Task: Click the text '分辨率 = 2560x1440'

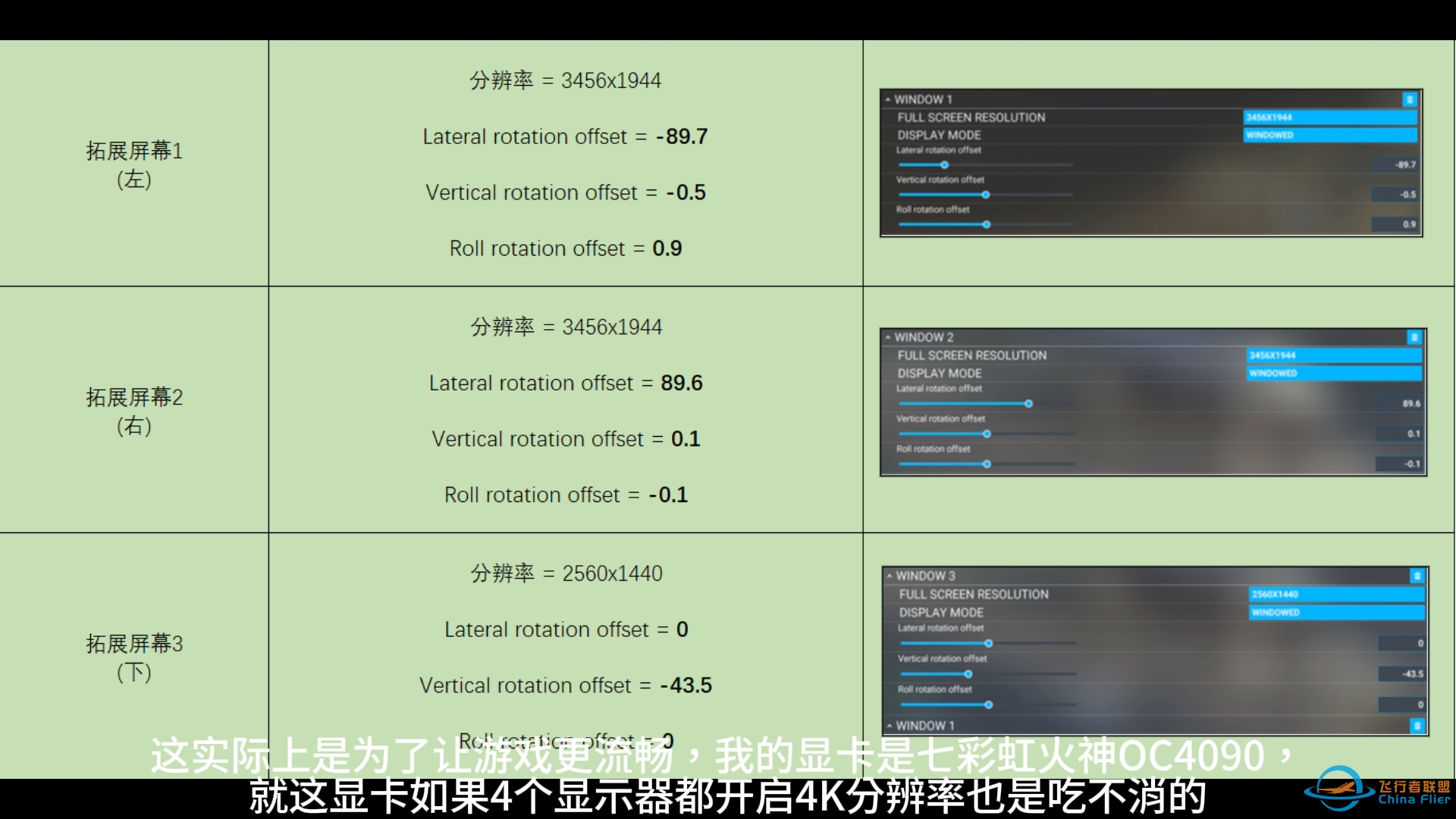Action: (x=566, y=573)
